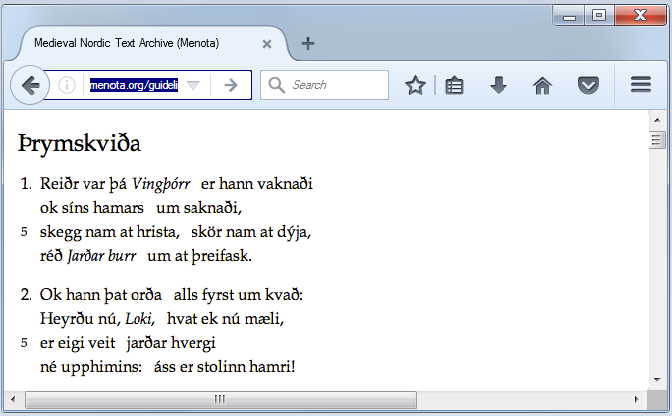The image size is (672, 416).
Task: Show the bookmarks list
Action: 455,86
